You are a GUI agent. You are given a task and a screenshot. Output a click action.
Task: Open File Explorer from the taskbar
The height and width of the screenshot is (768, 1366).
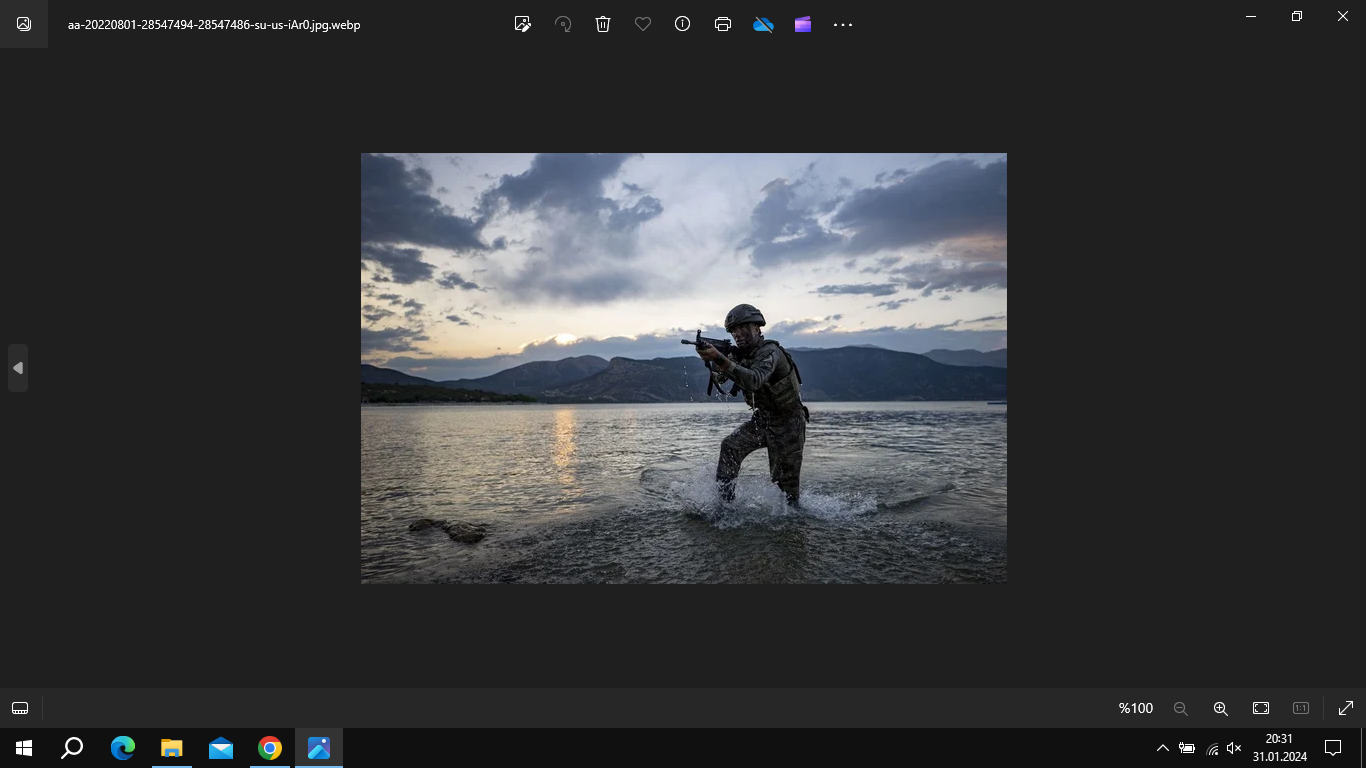point(171,748)
